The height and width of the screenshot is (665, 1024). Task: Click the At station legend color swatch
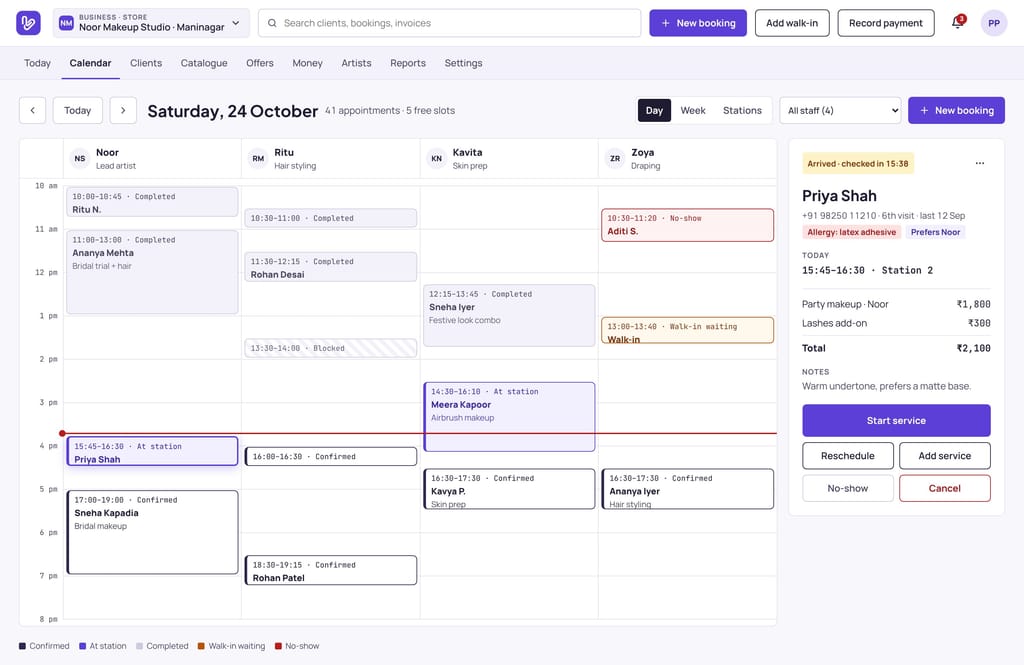82,646
